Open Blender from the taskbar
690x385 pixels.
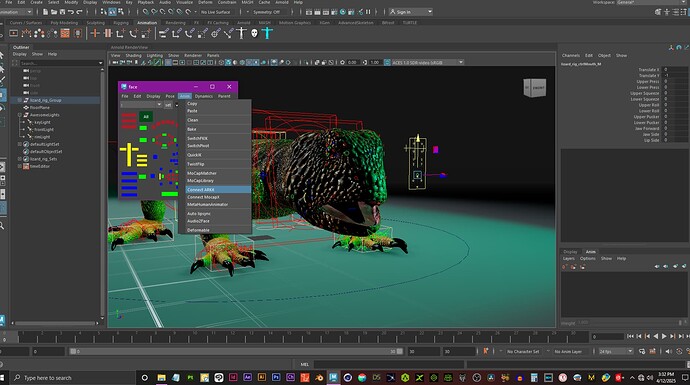point(319,378)
